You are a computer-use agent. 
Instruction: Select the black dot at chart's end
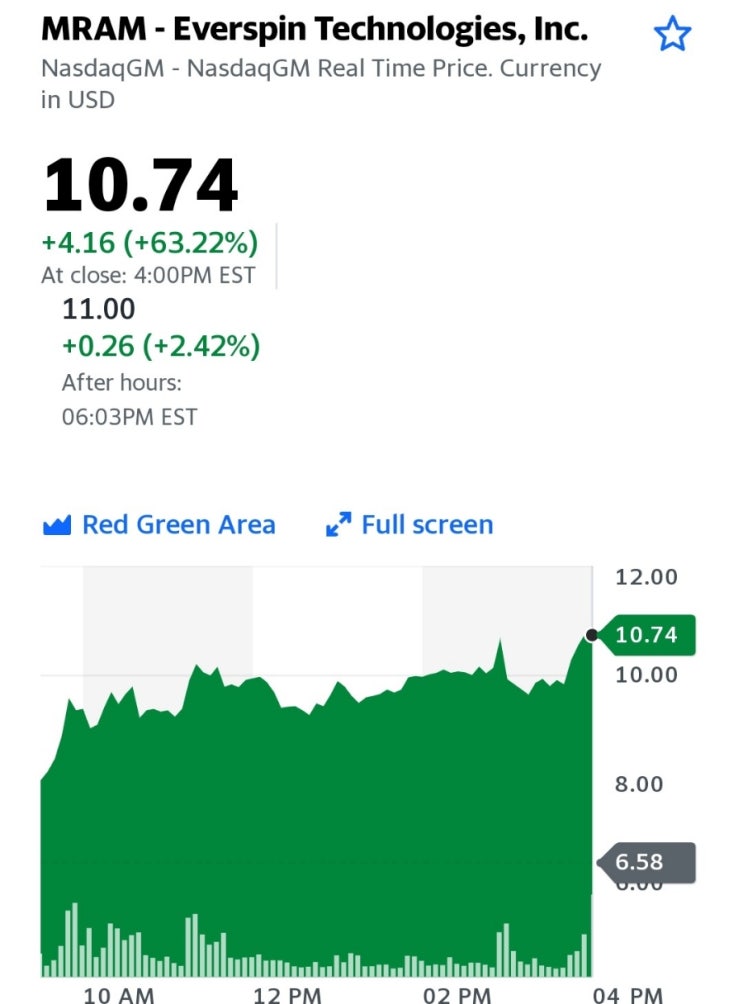coord(592,635)
